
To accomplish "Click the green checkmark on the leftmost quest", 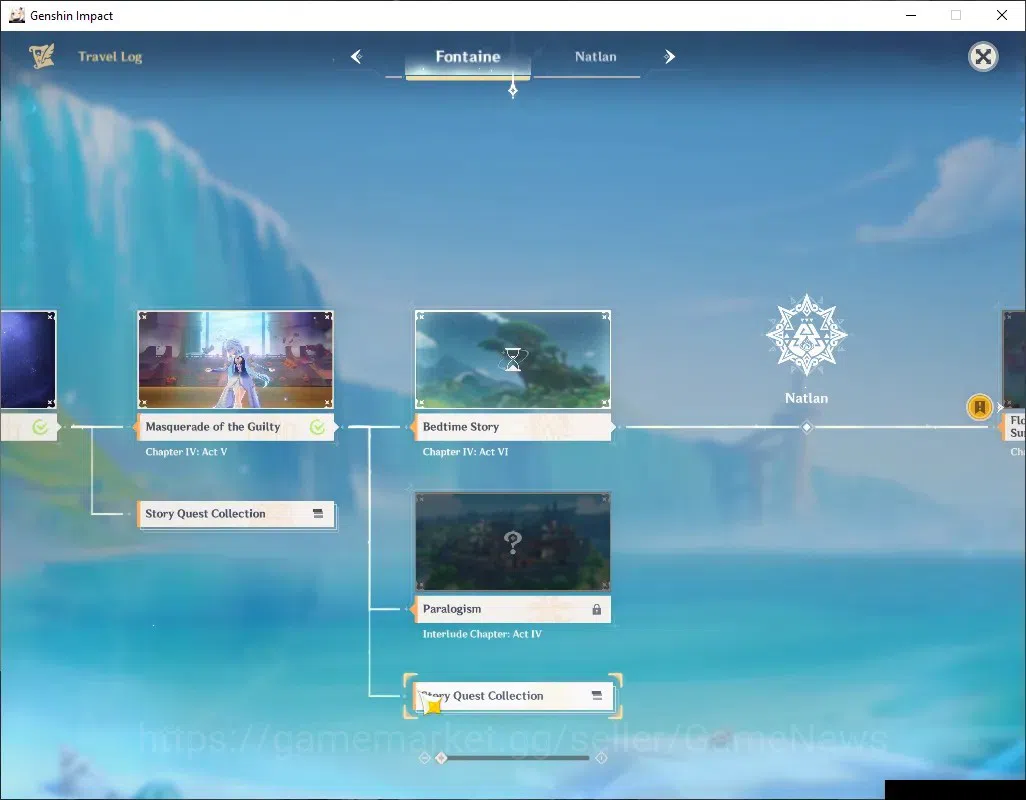I will pos(40,427).
